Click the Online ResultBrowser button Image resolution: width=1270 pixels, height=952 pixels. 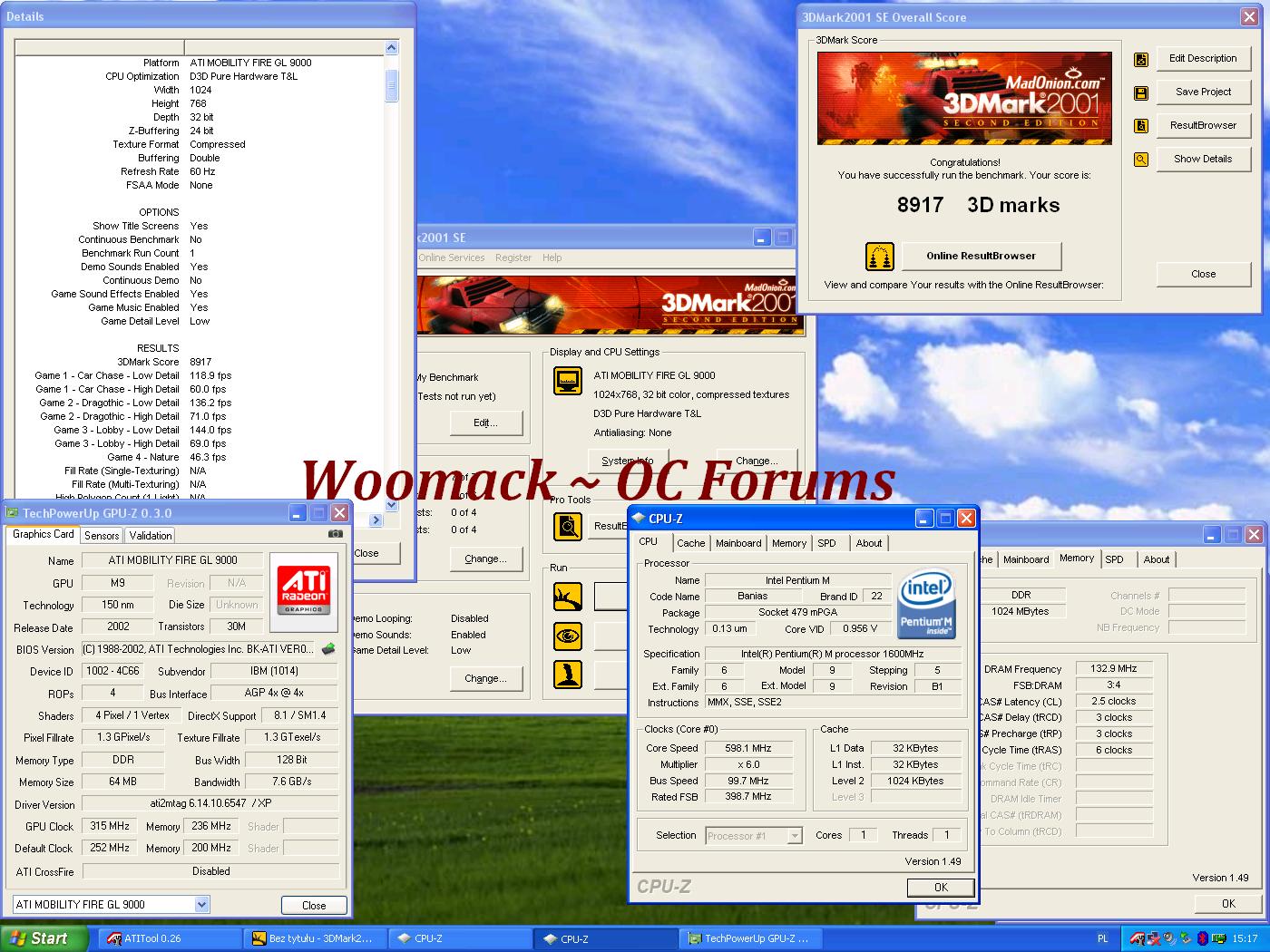[981, 256]
